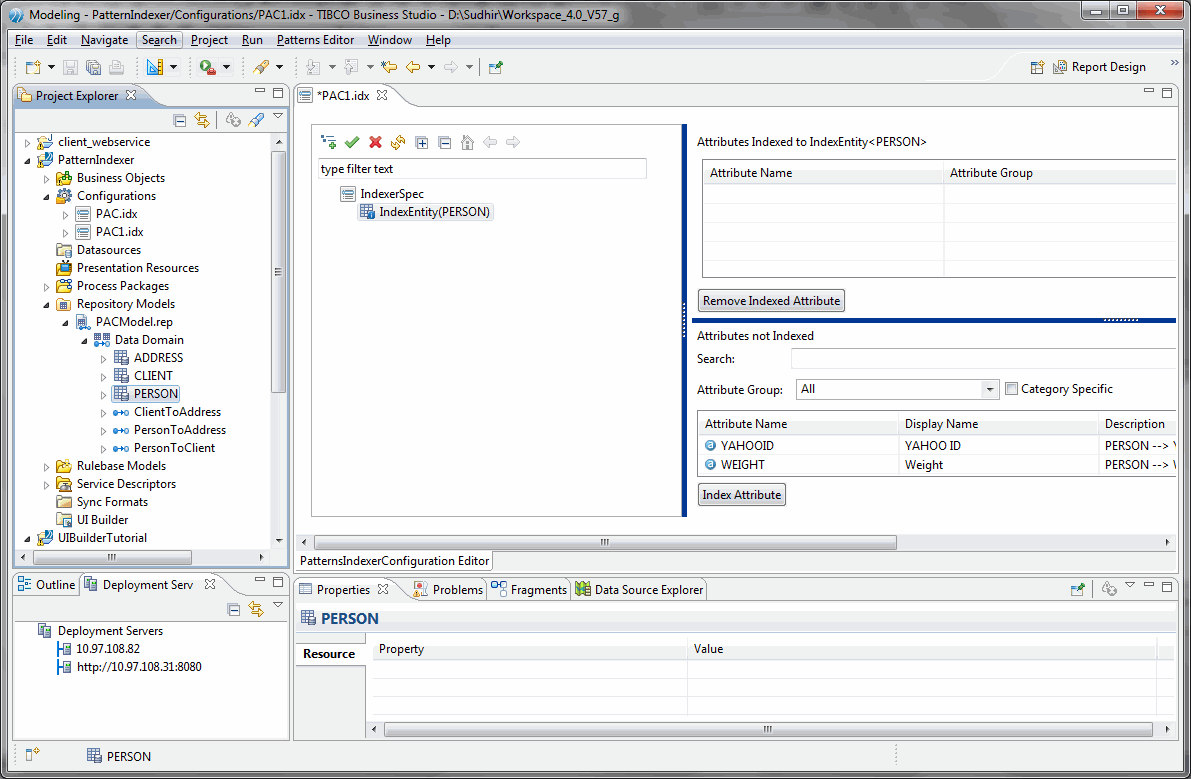This screenshot has height=779, width=1191.
Task: Show more perspectives via chevron
Action: (1174, 64)
